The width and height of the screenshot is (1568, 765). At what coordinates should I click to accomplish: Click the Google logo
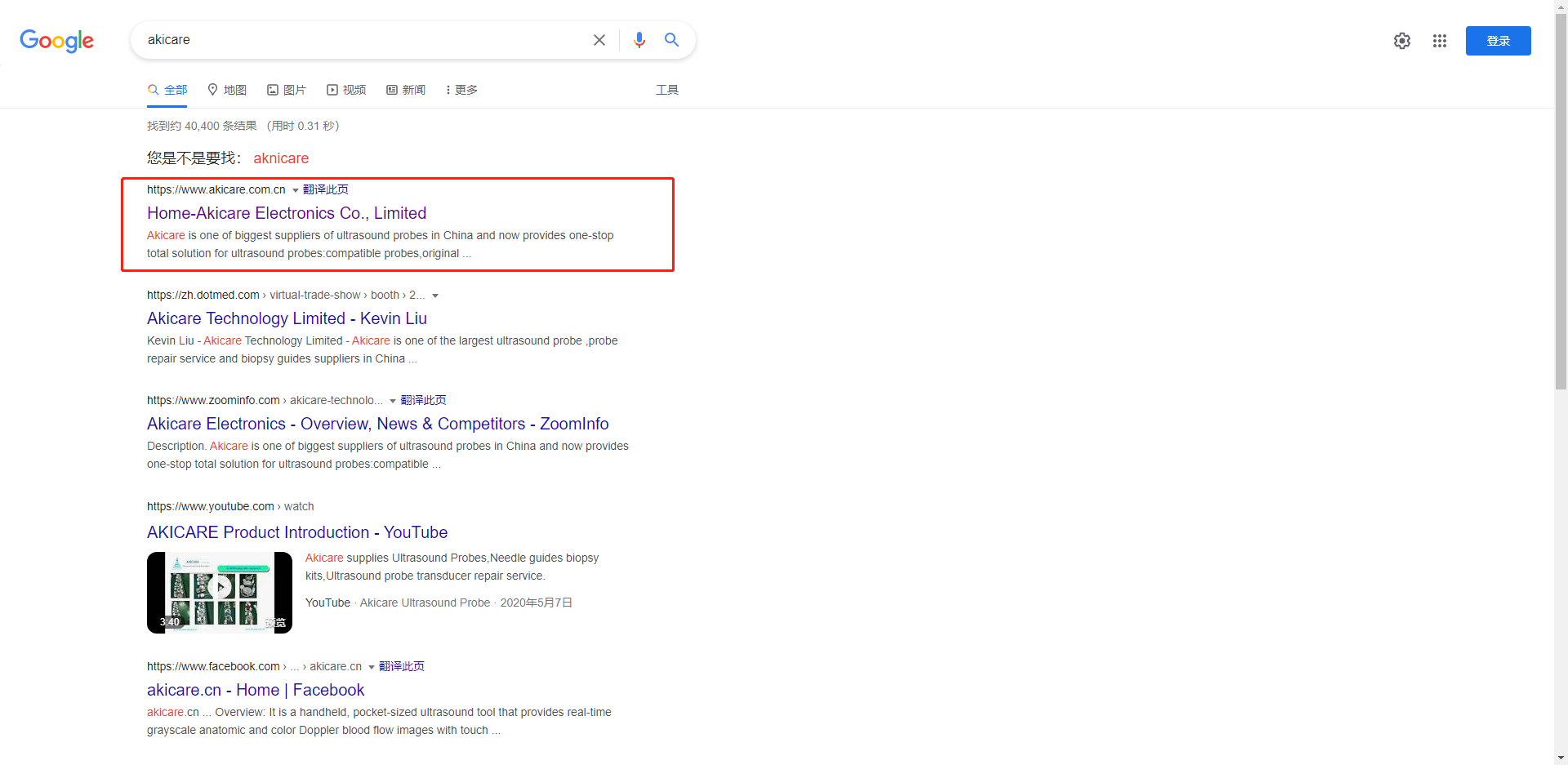coord(56,41)
